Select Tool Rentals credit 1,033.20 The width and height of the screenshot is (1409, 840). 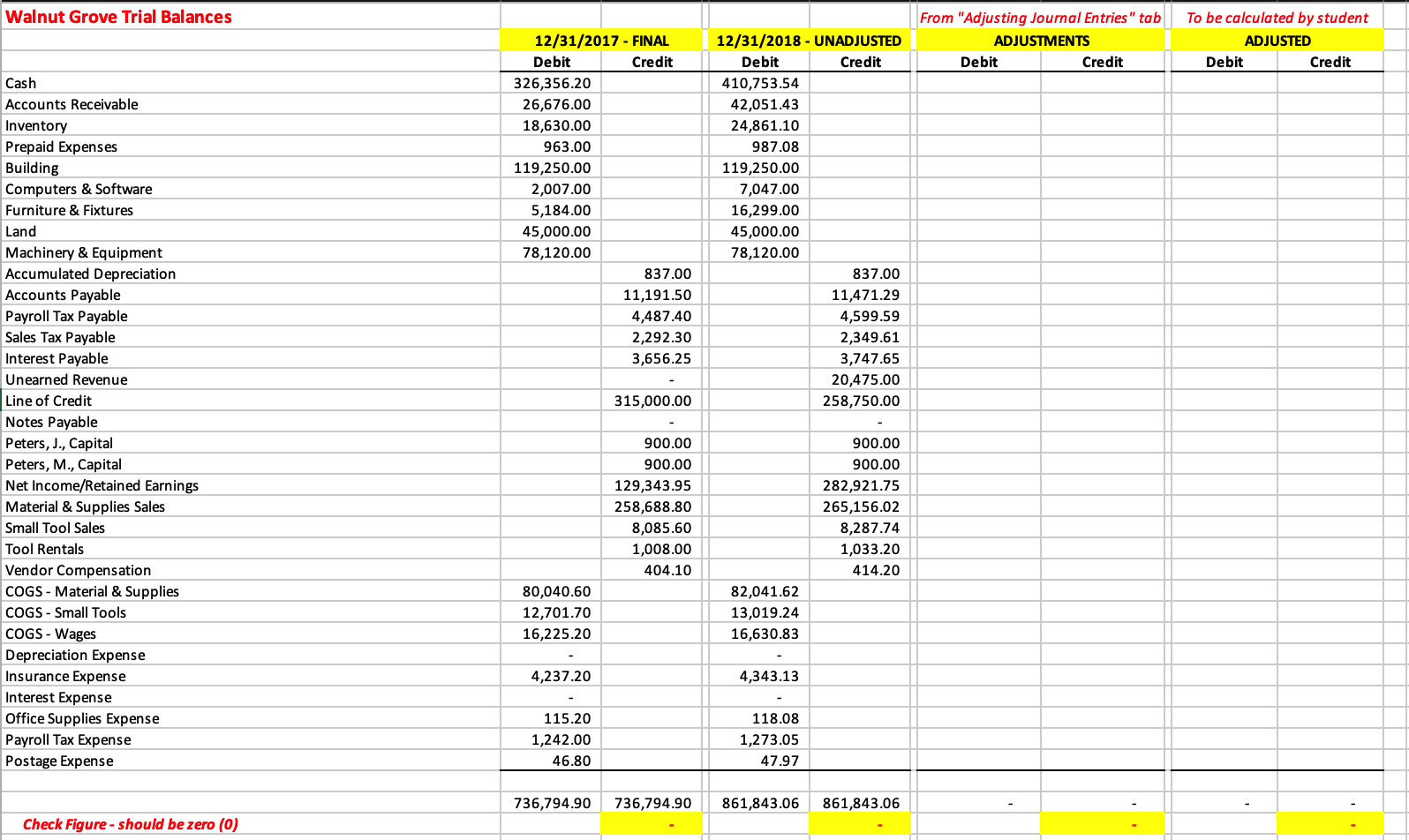860,549
